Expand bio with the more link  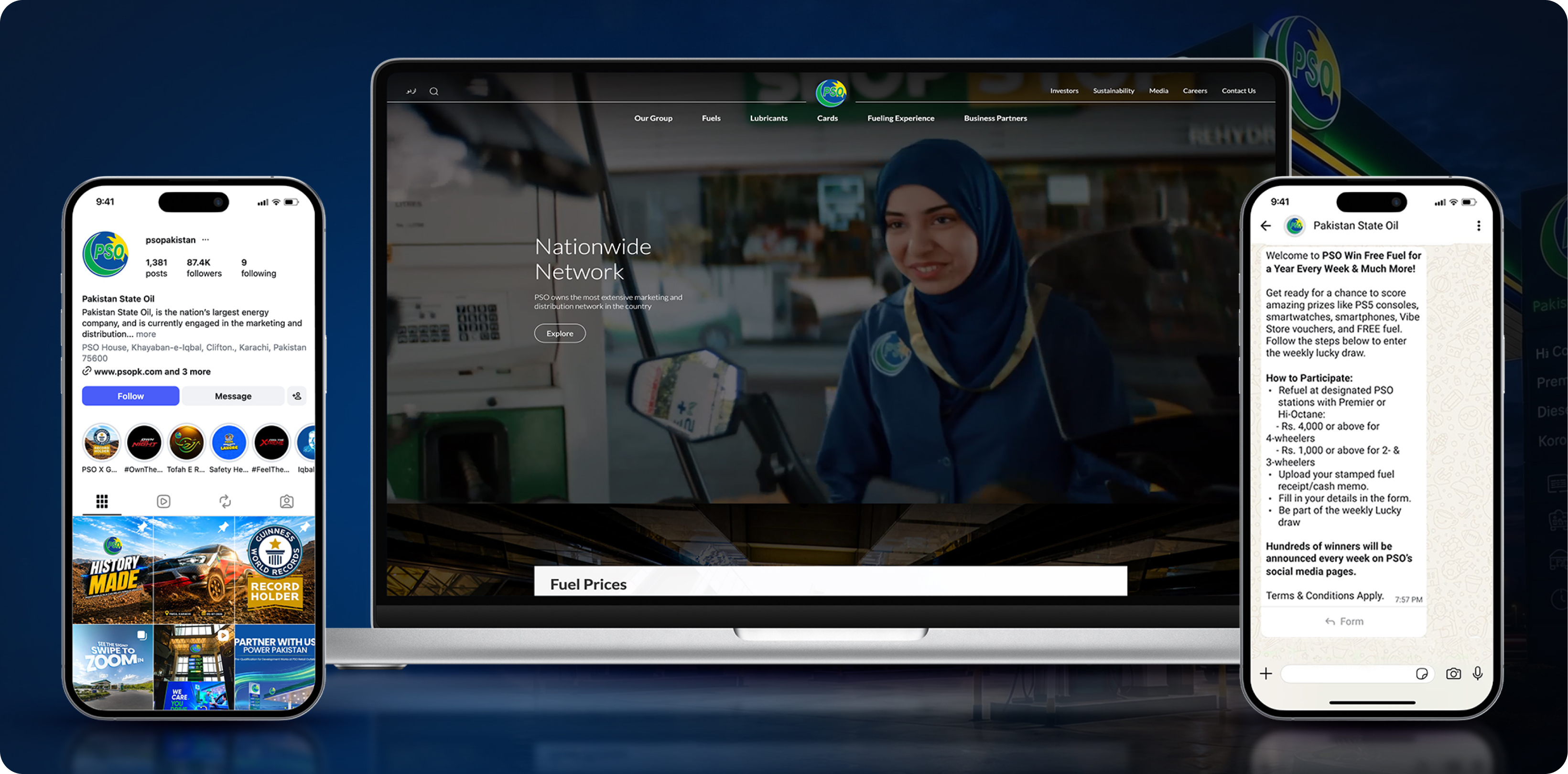click(146, 334)
